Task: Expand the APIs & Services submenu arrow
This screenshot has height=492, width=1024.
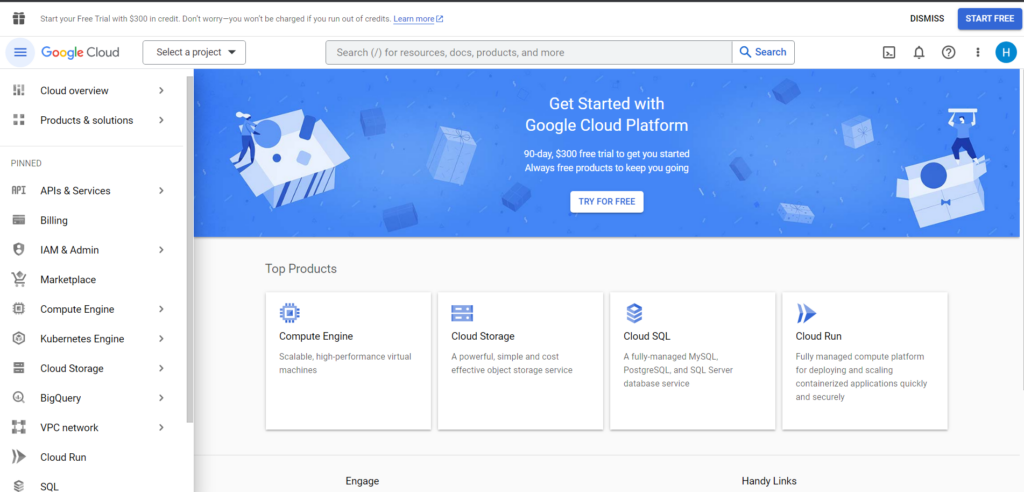Action: click(161, 191)
